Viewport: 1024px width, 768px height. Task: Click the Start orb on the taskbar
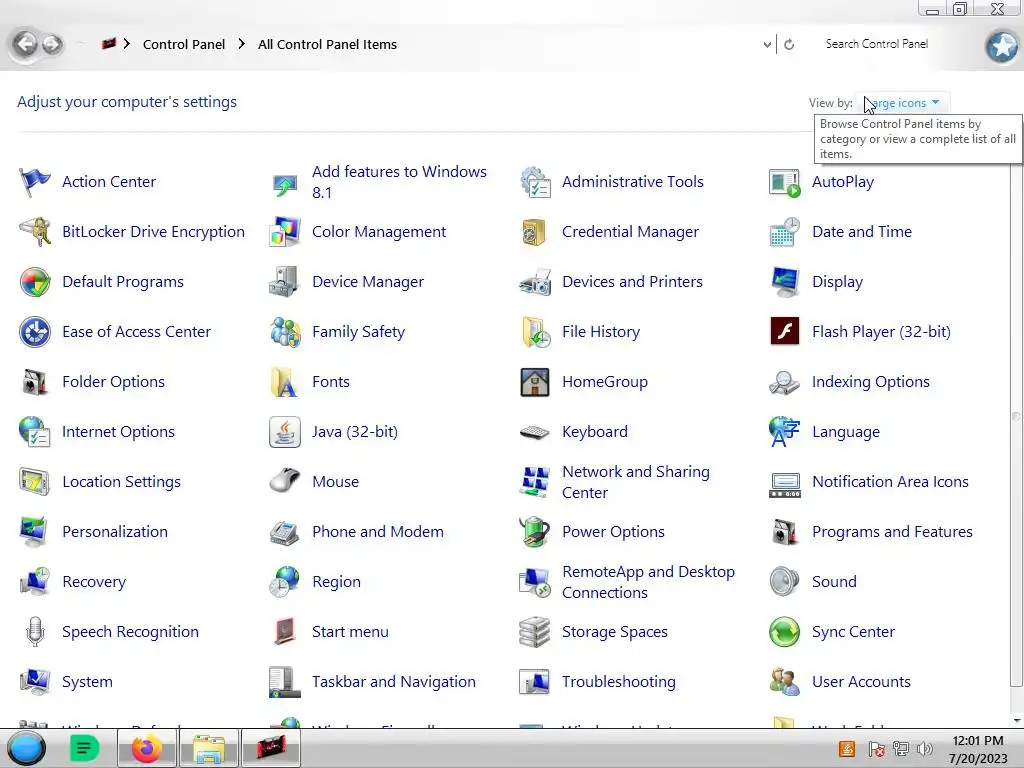pos(25,748)
